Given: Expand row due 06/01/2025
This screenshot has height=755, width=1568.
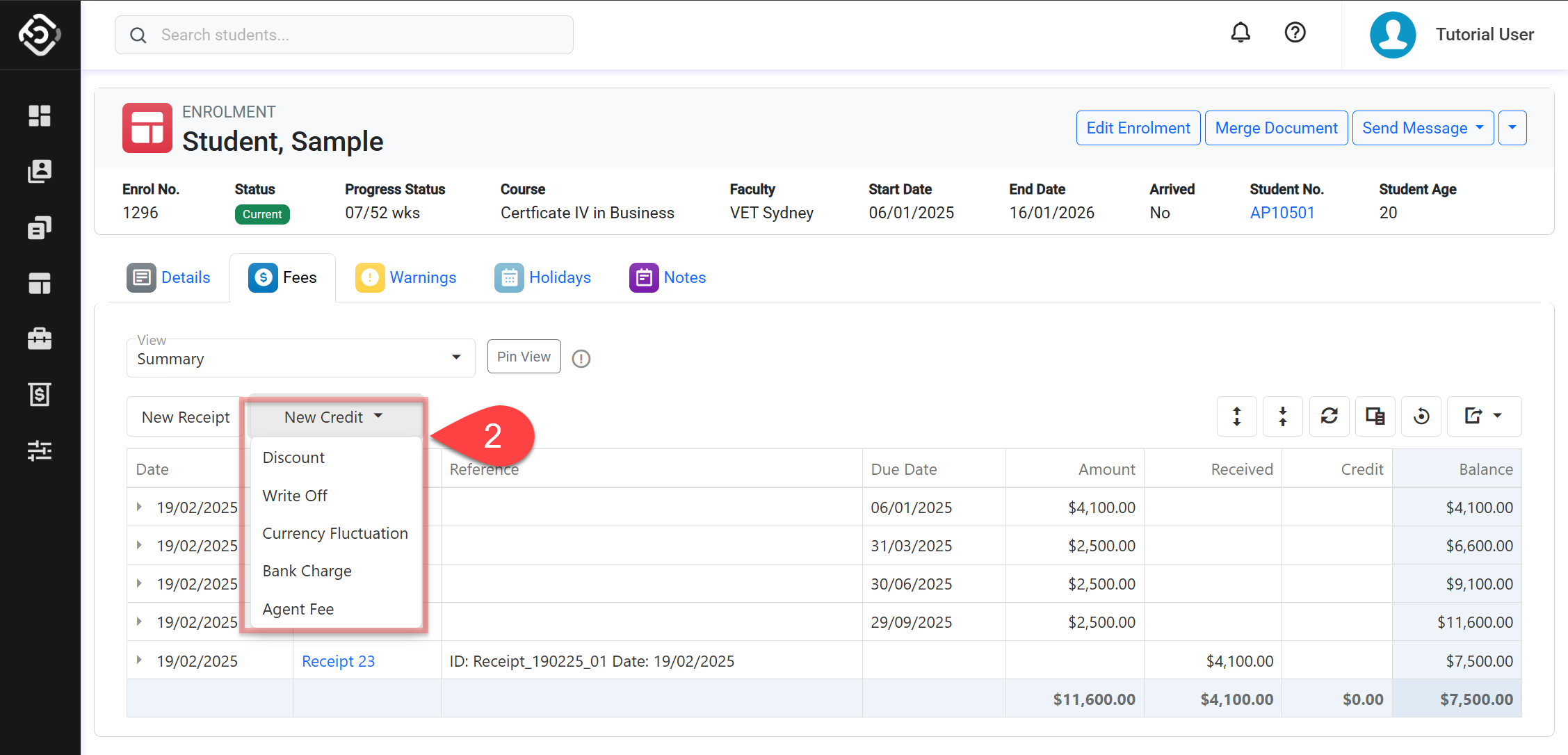Looking at the screenshot, I should pos(140,508).
